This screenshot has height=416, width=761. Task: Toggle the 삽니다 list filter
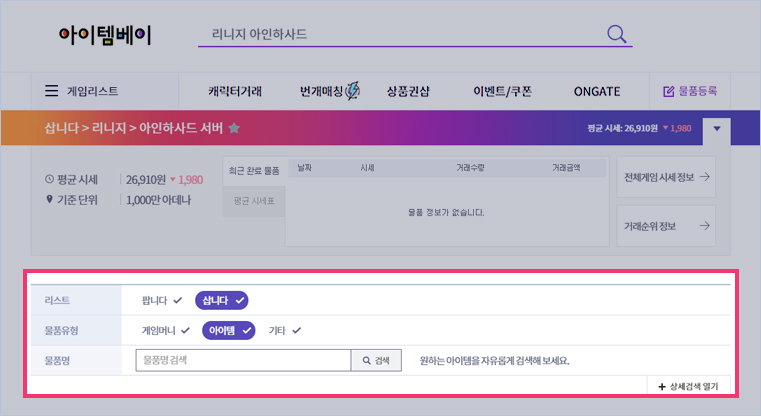(222, 300)
